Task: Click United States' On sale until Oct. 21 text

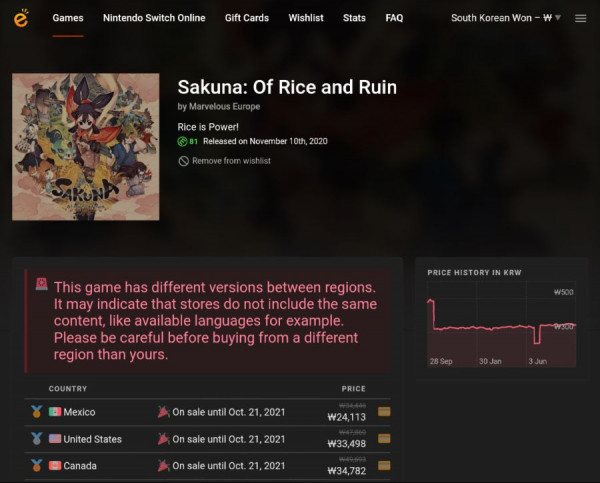Action: click(x=229, y=439)
